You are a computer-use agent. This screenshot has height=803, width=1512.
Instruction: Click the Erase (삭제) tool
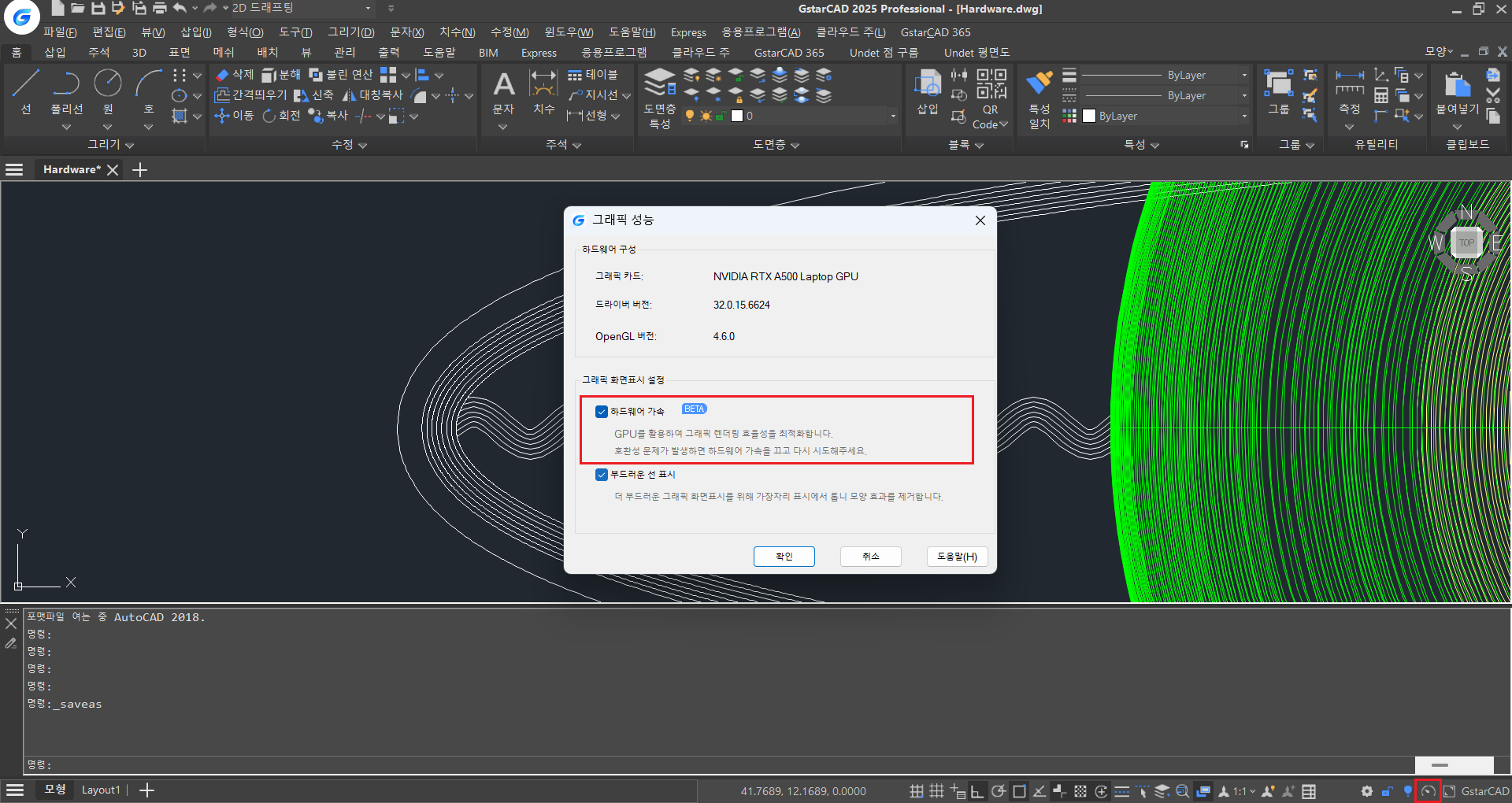235,75
